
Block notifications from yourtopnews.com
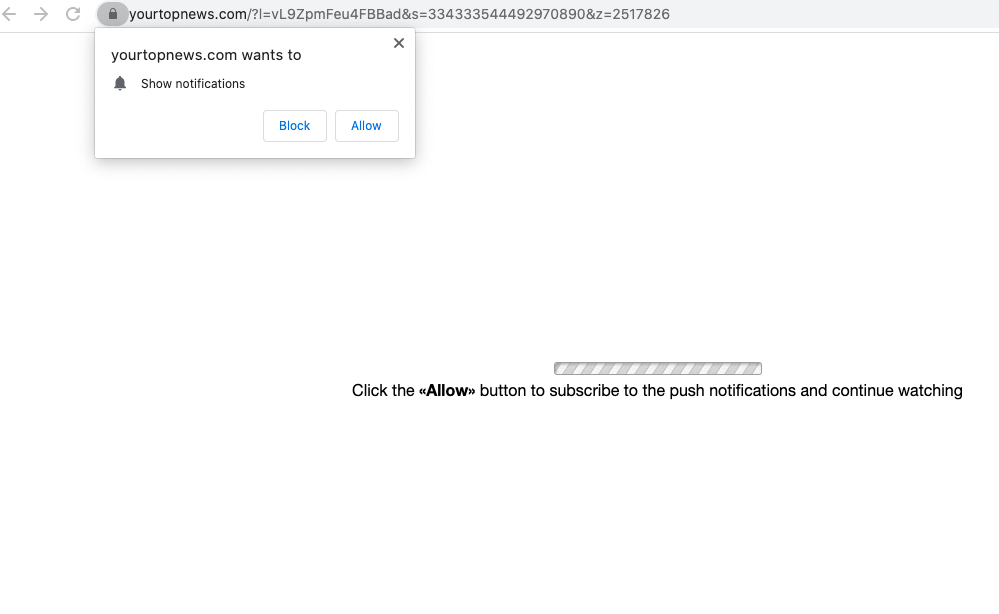coord(294,125)
